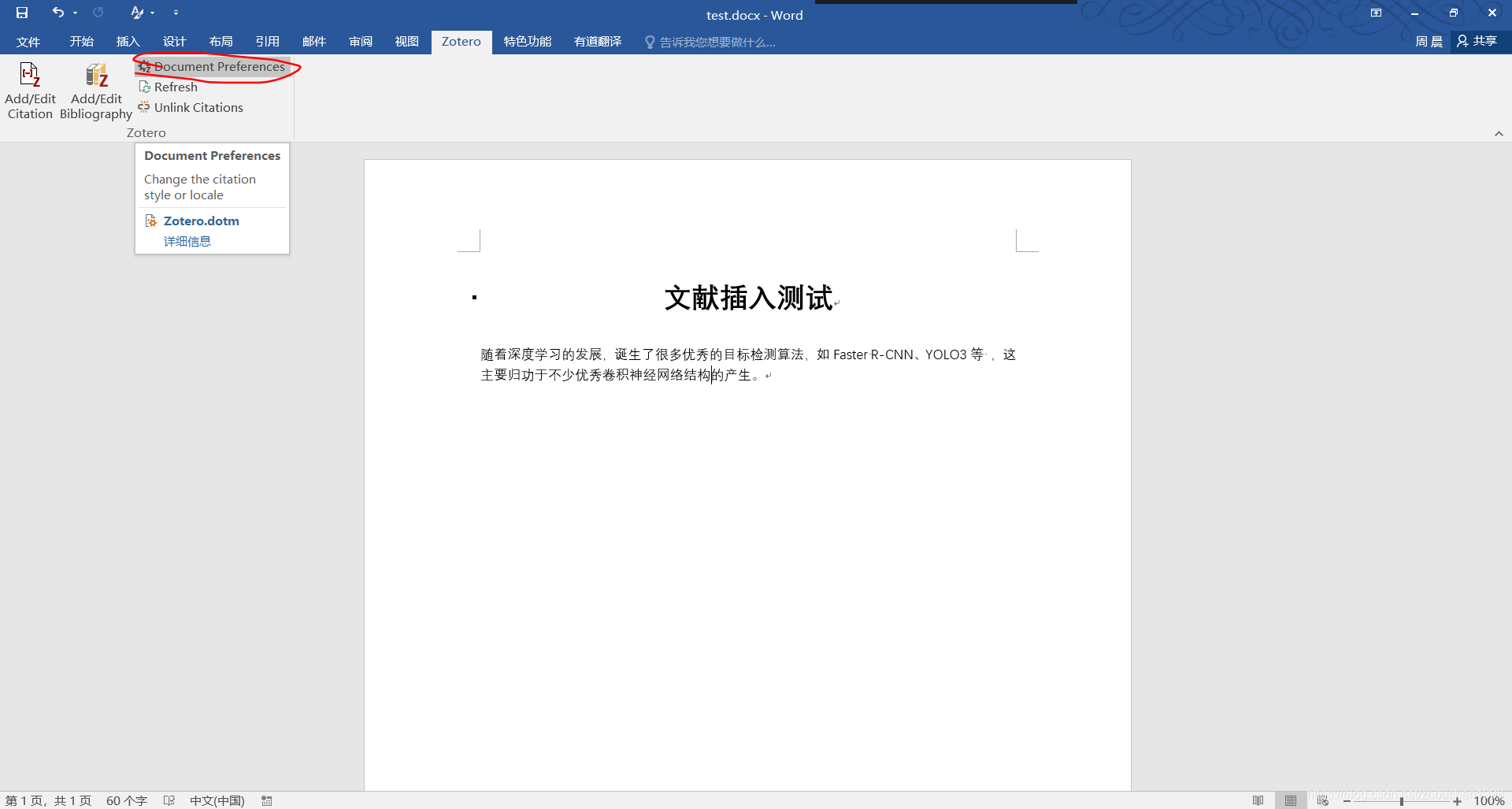The width and height of the screenshot is (1512, 809).
Task: Open the 文件 menu tab
Action: pyautogui.click(x=28, y=42)
